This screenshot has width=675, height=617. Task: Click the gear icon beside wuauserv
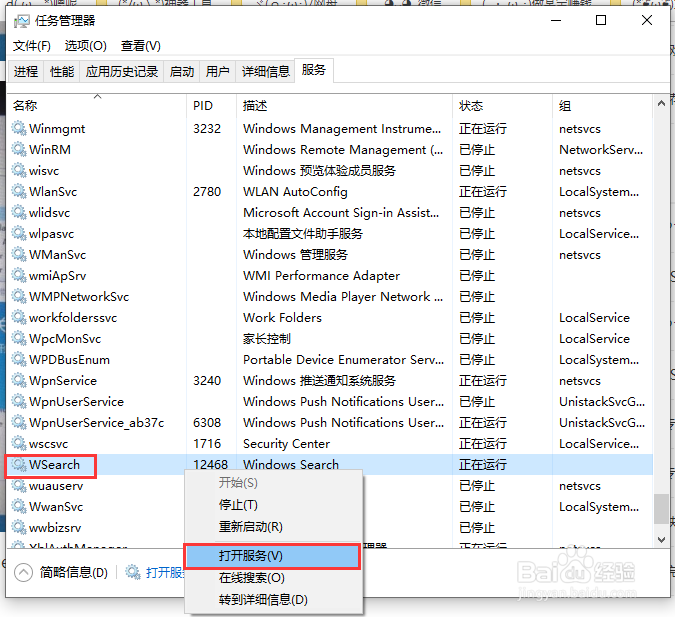[x=19, y=486]
